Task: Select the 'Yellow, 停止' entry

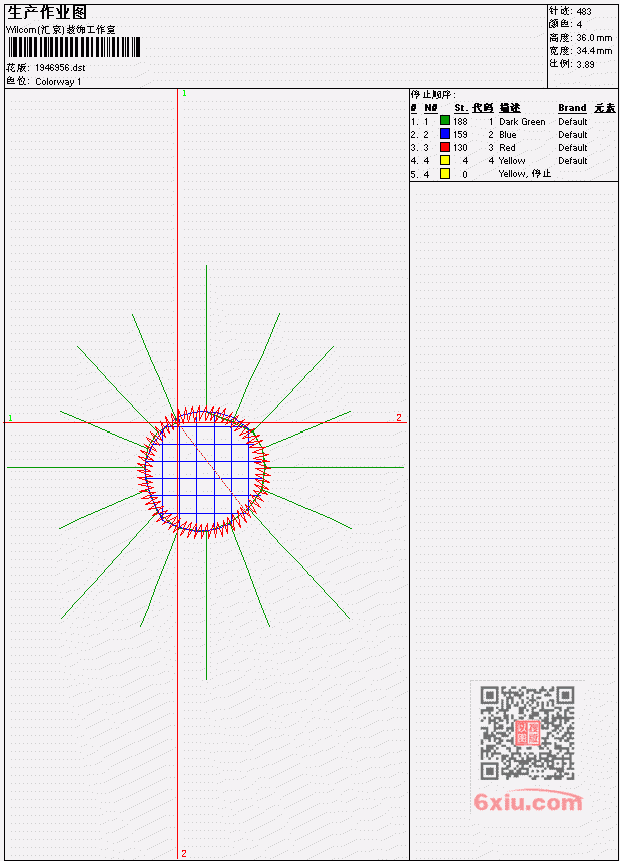Action: click(x=524, y=174)
